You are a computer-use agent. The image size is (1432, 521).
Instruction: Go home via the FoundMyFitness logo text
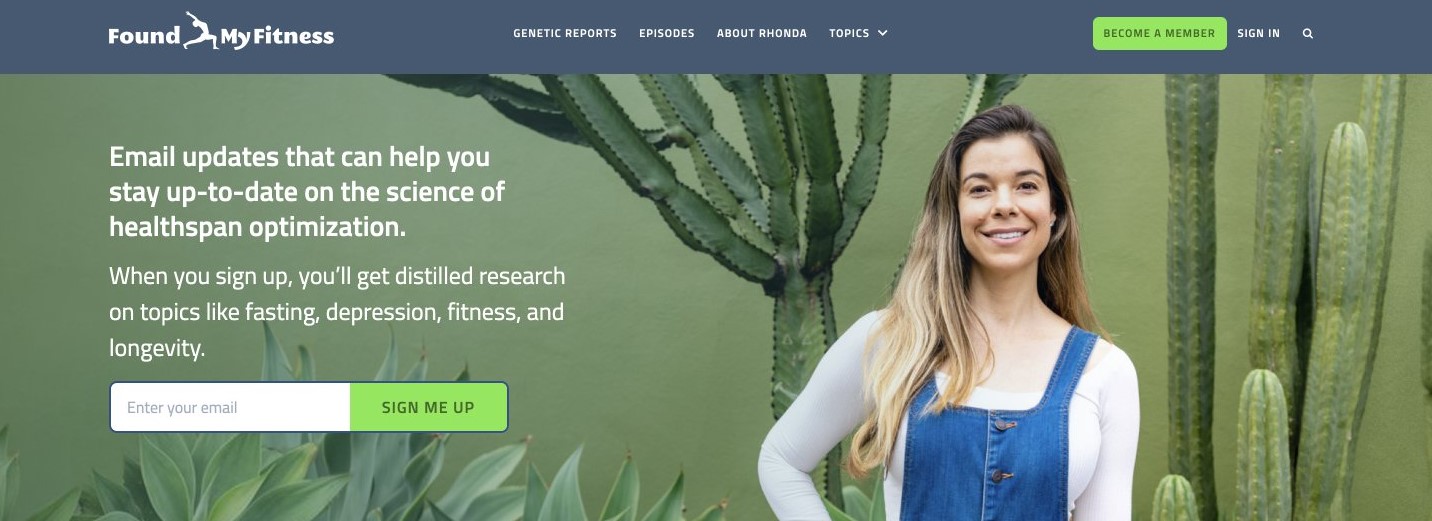[221, 33]
